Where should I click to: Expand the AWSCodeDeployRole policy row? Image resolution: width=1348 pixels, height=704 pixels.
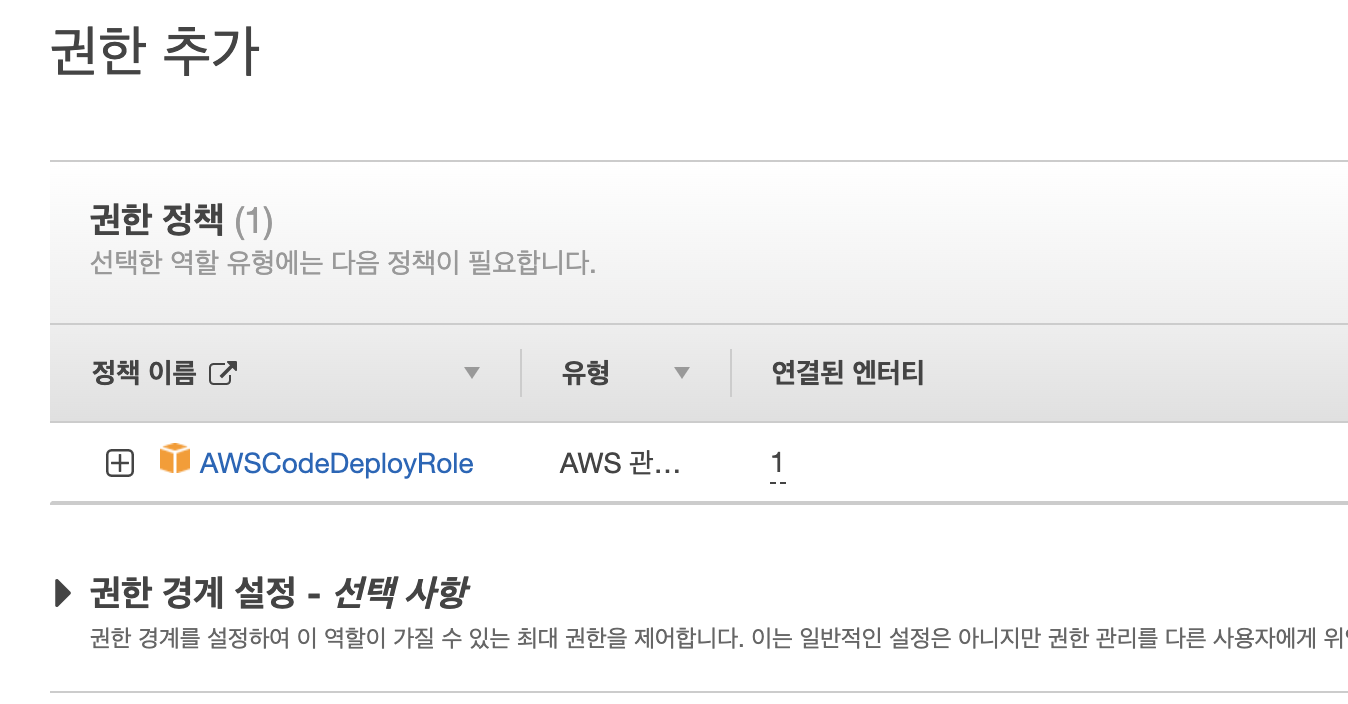tap(120, 463)
